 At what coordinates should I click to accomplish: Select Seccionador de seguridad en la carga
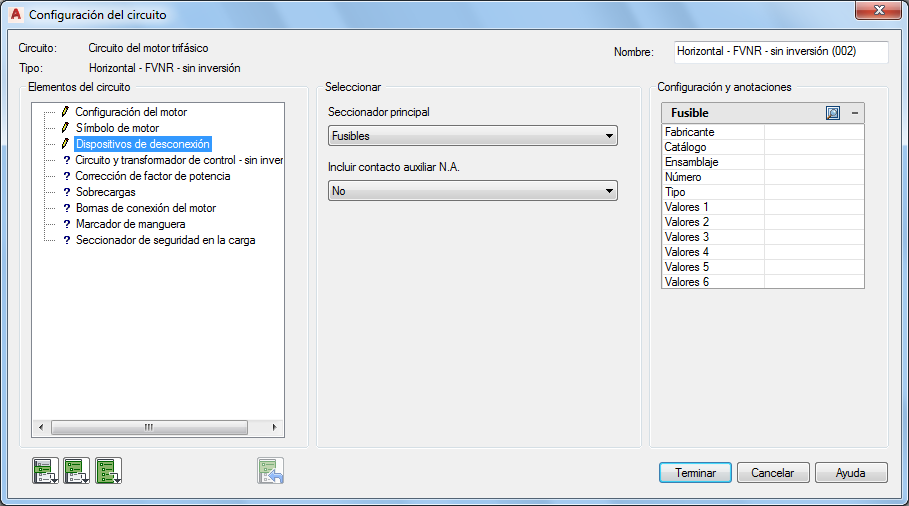165,240
